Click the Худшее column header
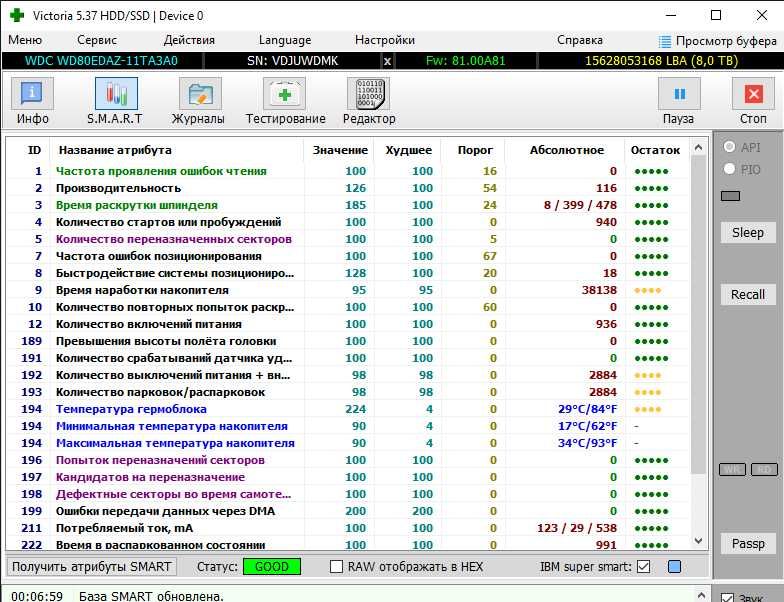The width and height of the screenshot is (784, 602). pos(408,150)
